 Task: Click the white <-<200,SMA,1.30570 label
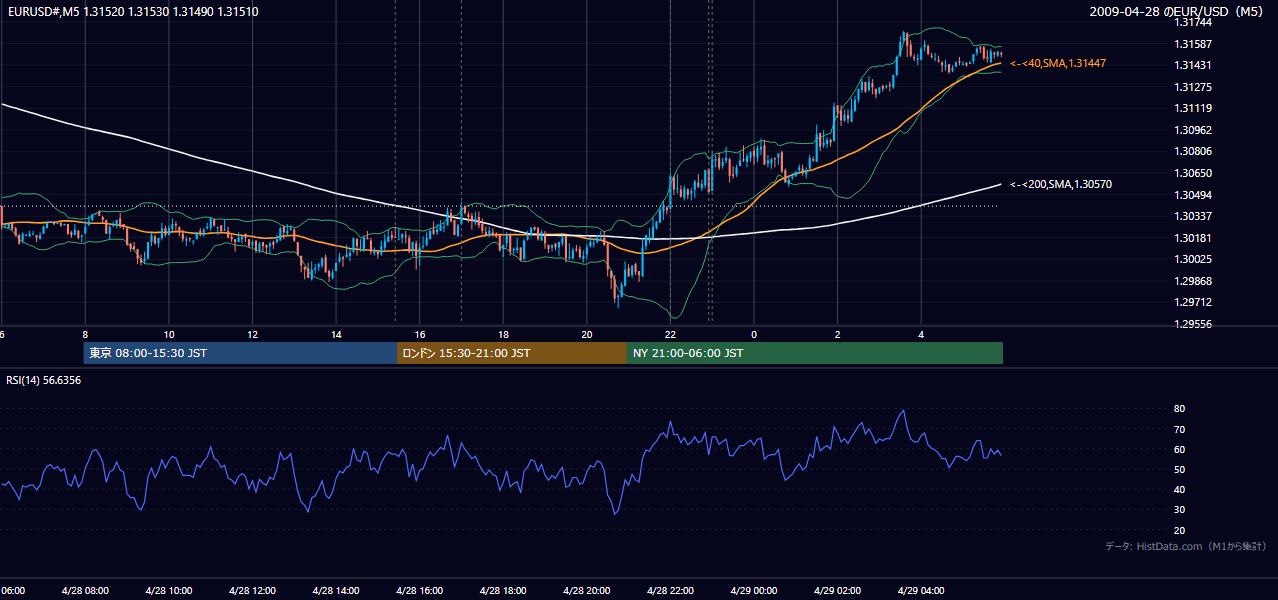(x=1061, y=184)
